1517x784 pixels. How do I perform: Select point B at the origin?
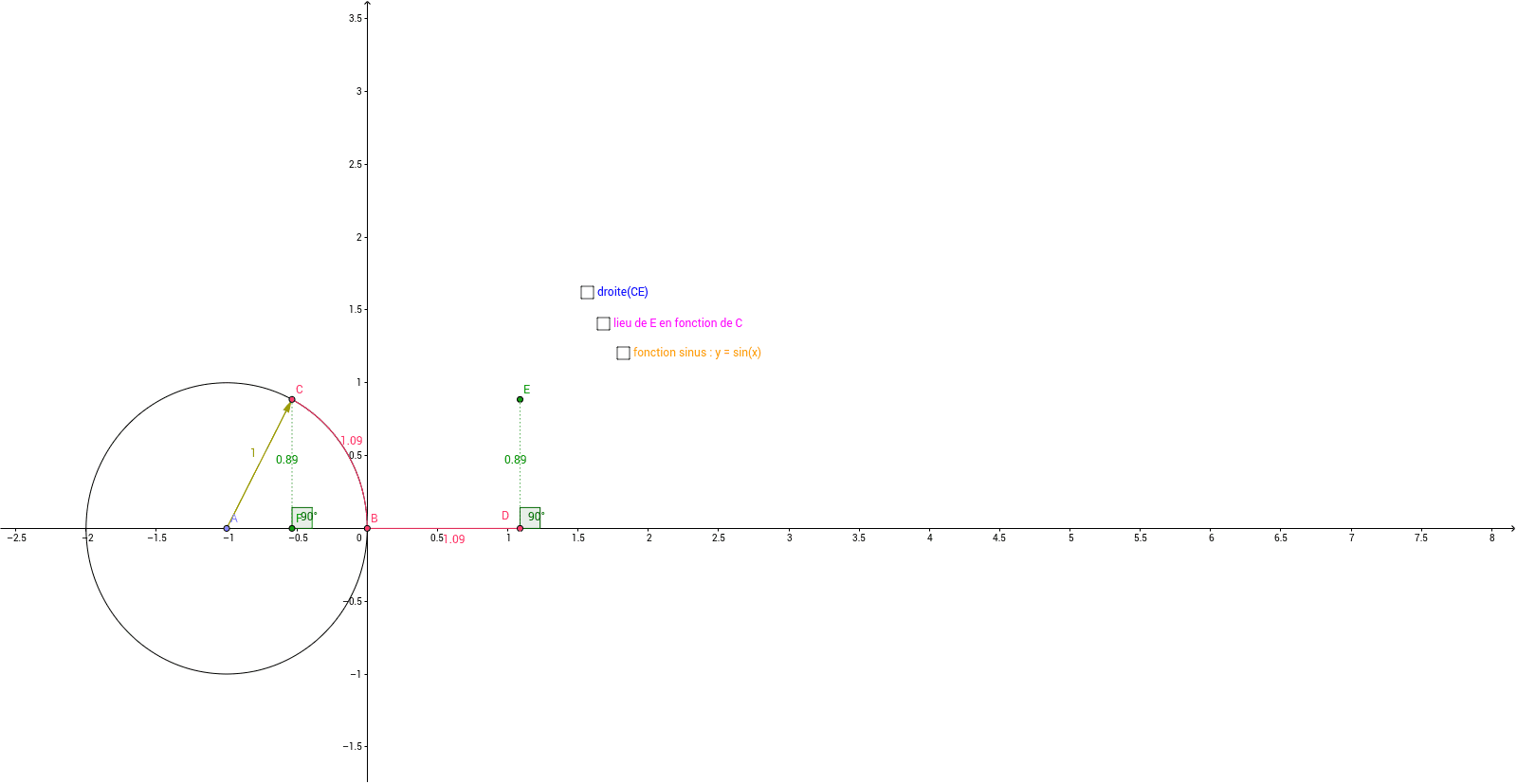367,528
